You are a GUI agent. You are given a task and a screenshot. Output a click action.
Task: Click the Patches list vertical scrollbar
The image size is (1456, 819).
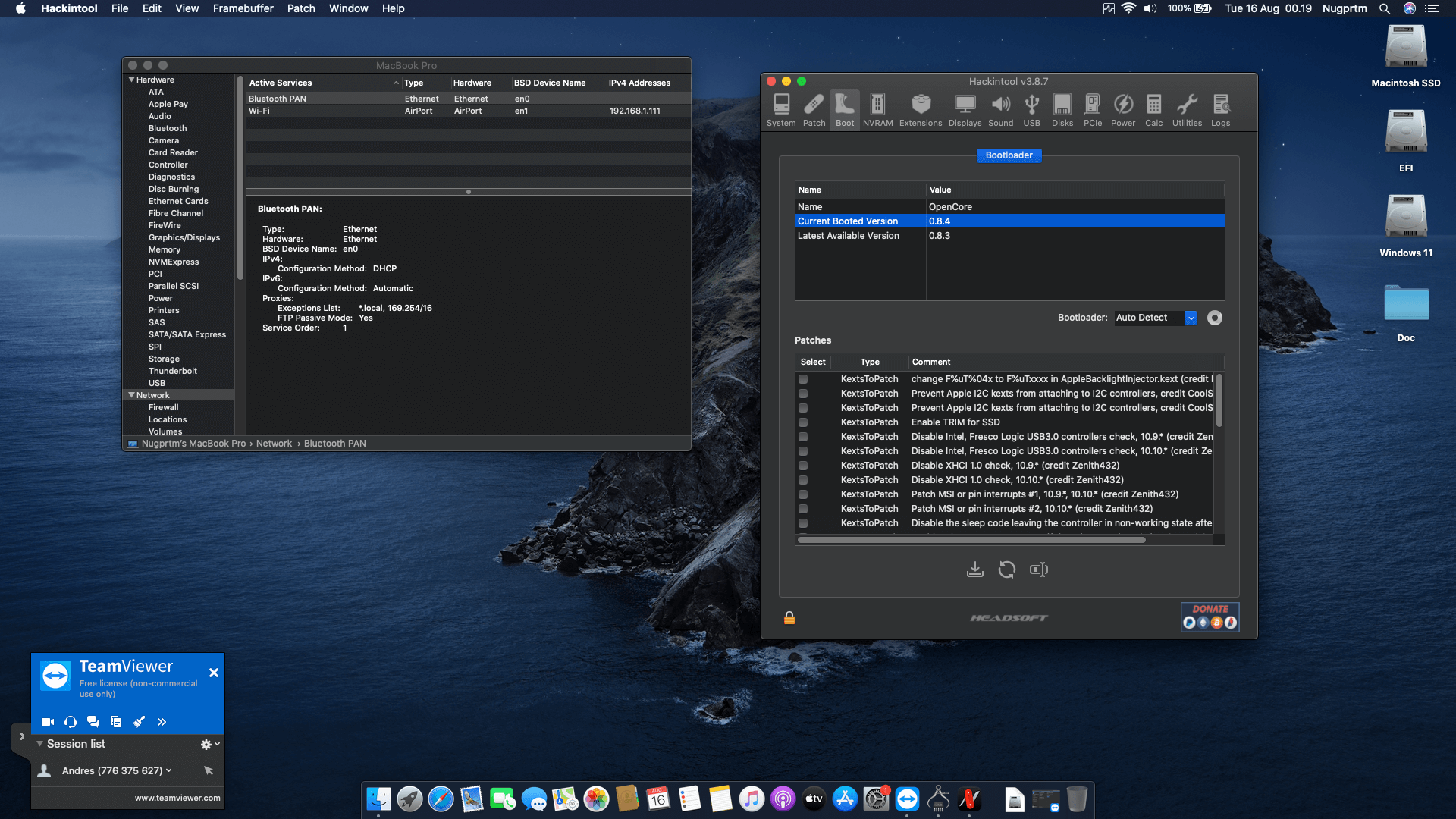[x=1219, y=400]
